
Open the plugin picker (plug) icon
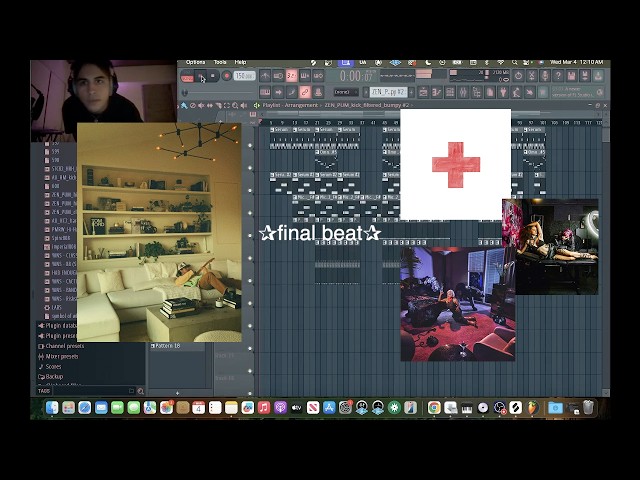click(x=503, y=92)
